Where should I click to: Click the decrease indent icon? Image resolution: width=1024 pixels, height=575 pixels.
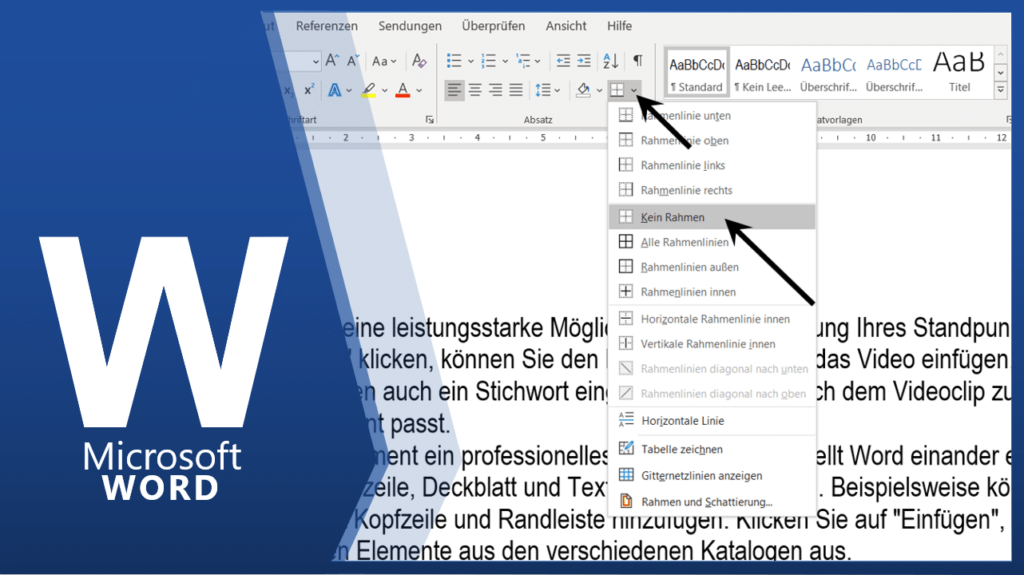coord(563,61)
